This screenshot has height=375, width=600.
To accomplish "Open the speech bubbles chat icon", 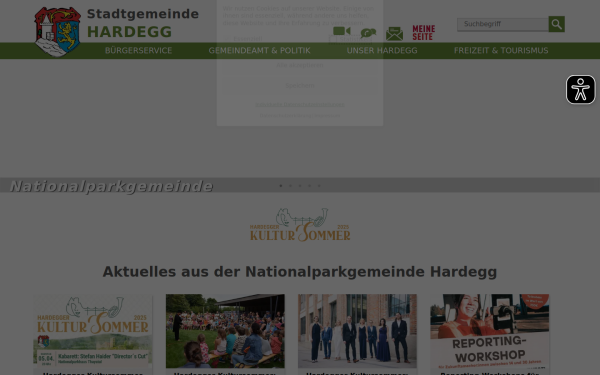I will pos(368,34).
